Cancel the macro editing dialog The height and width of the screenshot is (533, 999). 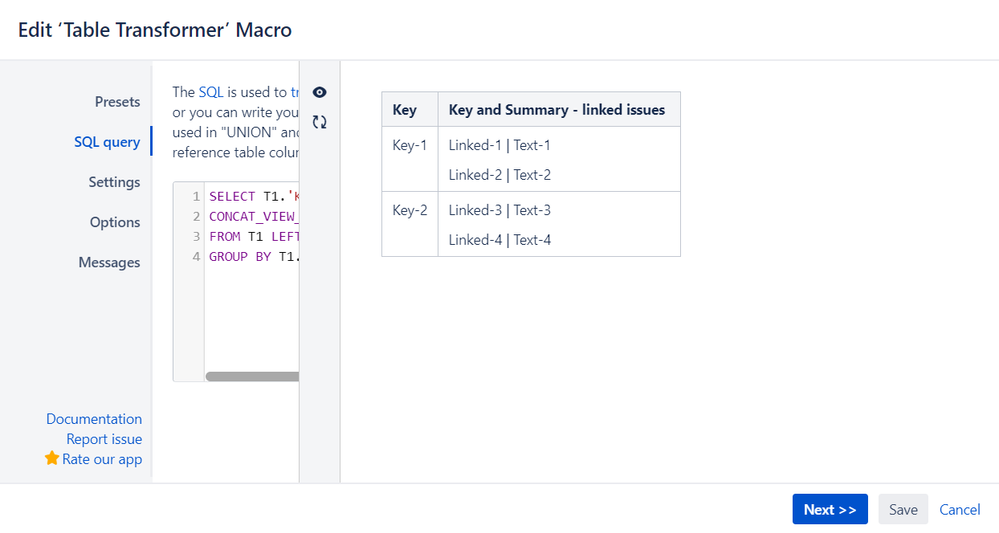tap(959, 509)
